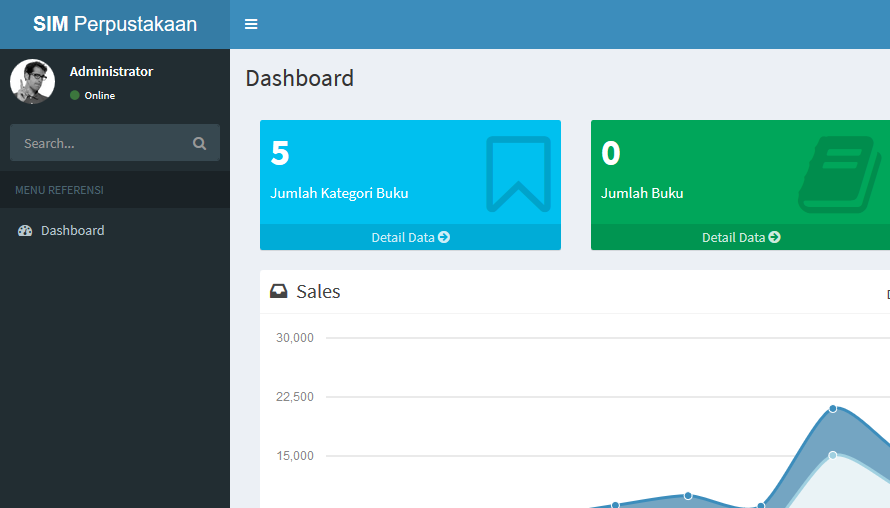Click the search magnifier icon
Screen dimensions: 890x508
click(199, 143)
